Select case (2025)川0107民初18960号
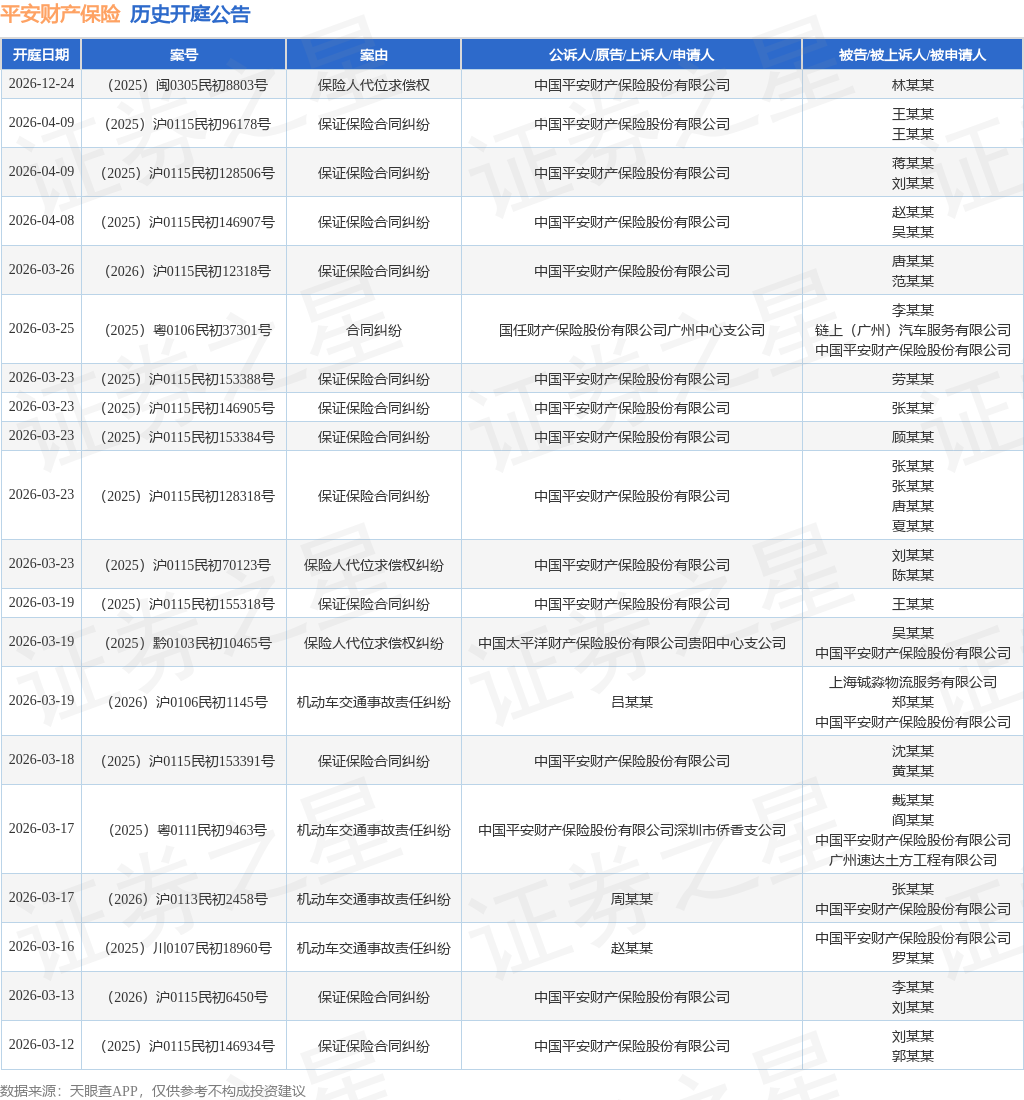The image size is (1024, 1100). click(x=184, y=948)
